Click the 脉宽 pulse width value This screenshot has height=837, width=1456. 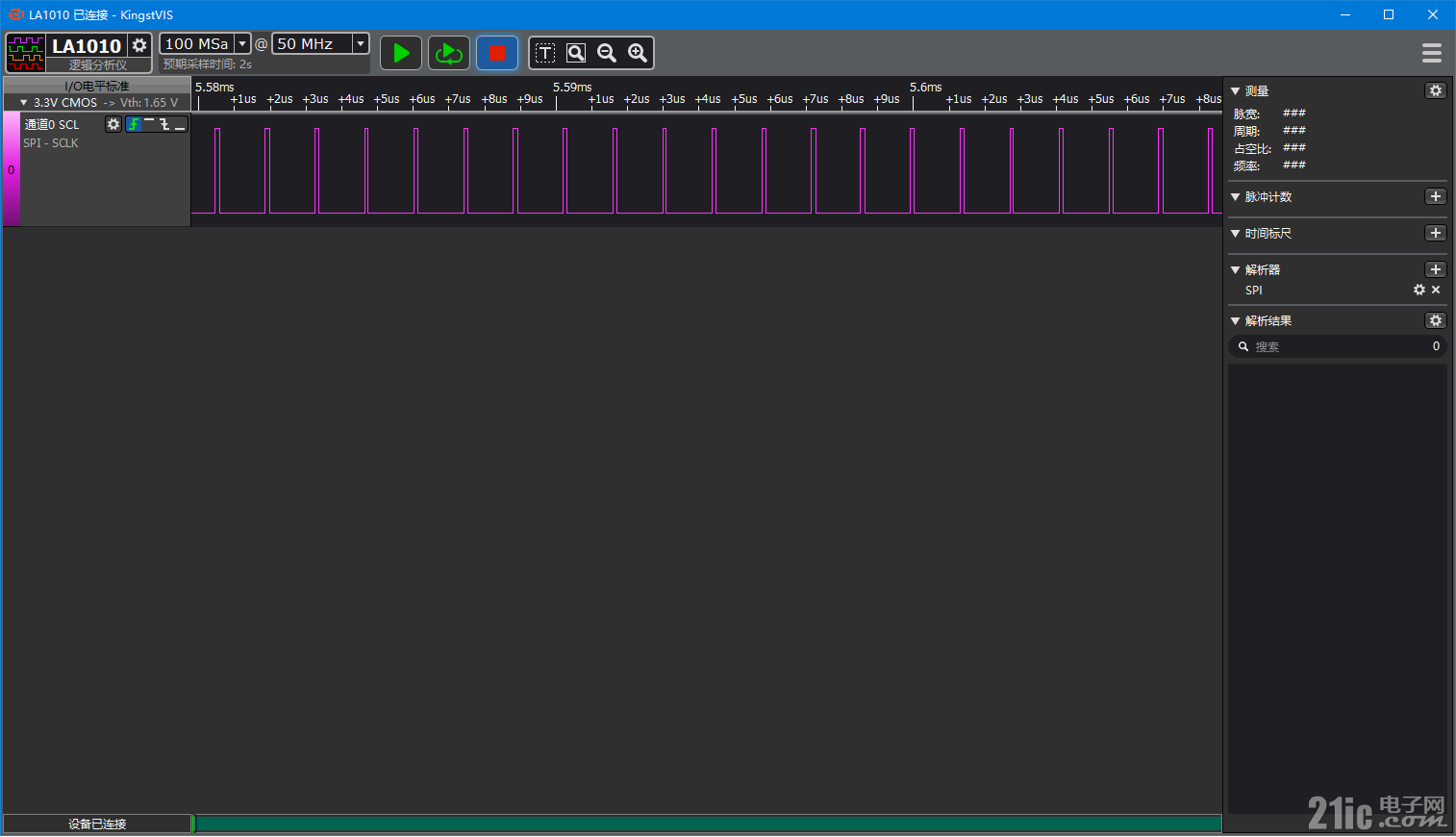1294,114
